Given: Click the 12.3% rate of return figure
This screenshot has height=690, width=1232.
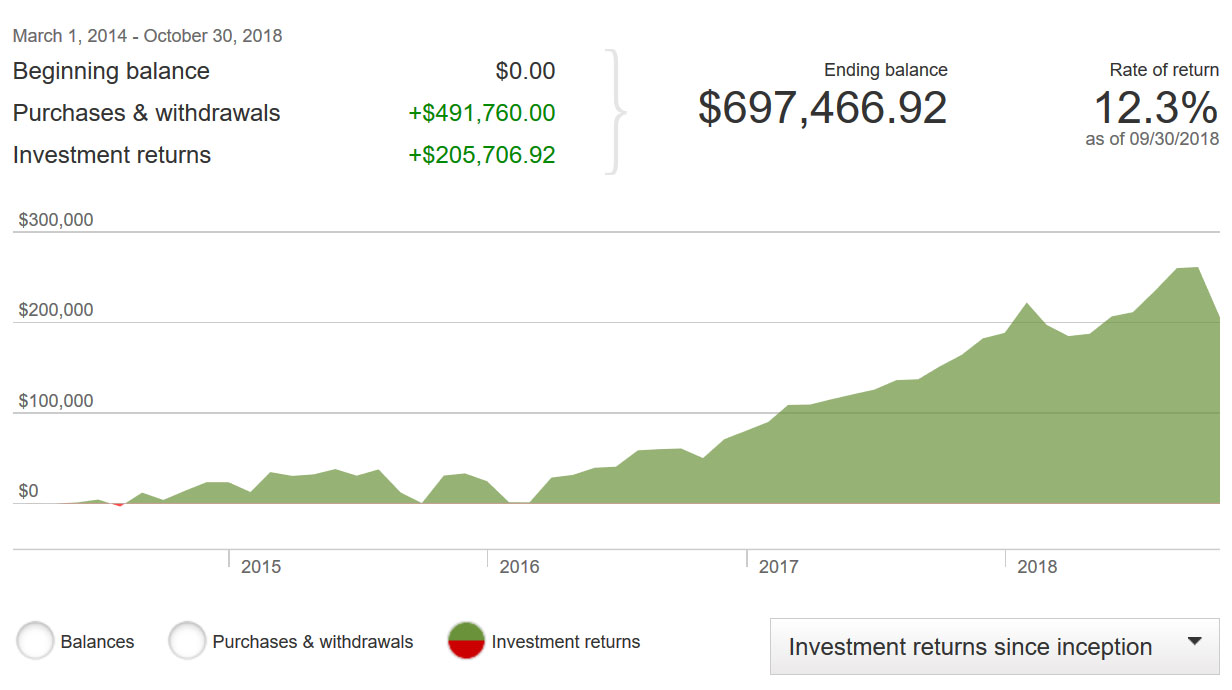Looking at the screenshot, I should pos(1155,108).
